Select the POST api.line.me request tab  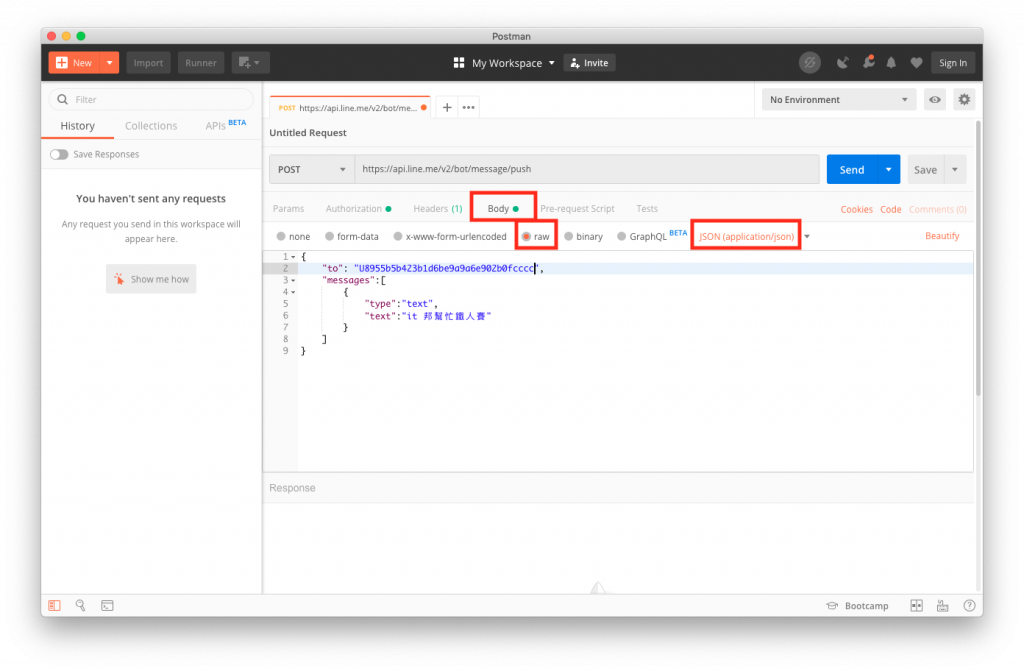349,108
